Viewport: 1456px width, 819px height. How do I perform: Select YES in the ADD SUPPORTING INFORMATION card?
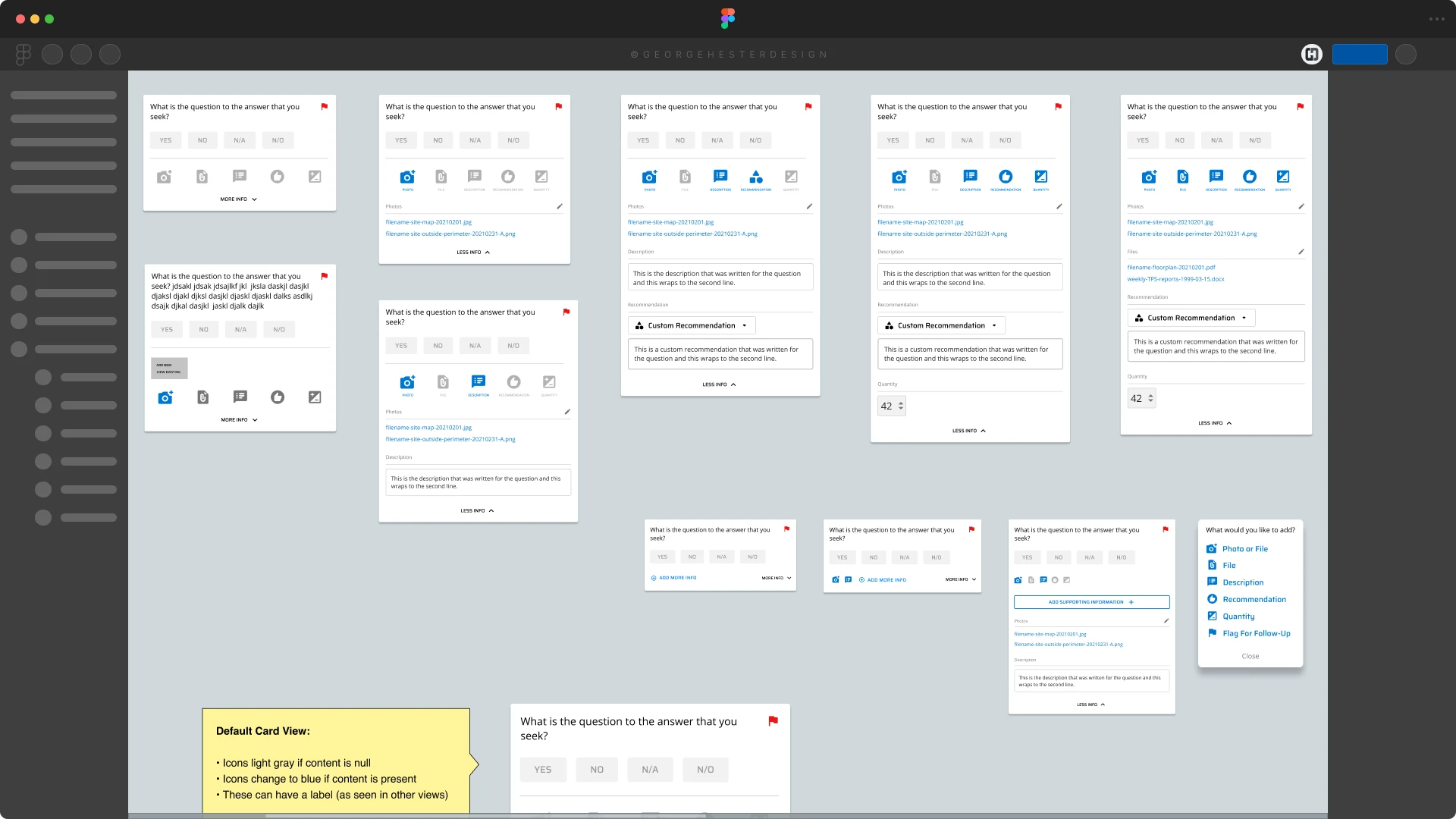1027,557
